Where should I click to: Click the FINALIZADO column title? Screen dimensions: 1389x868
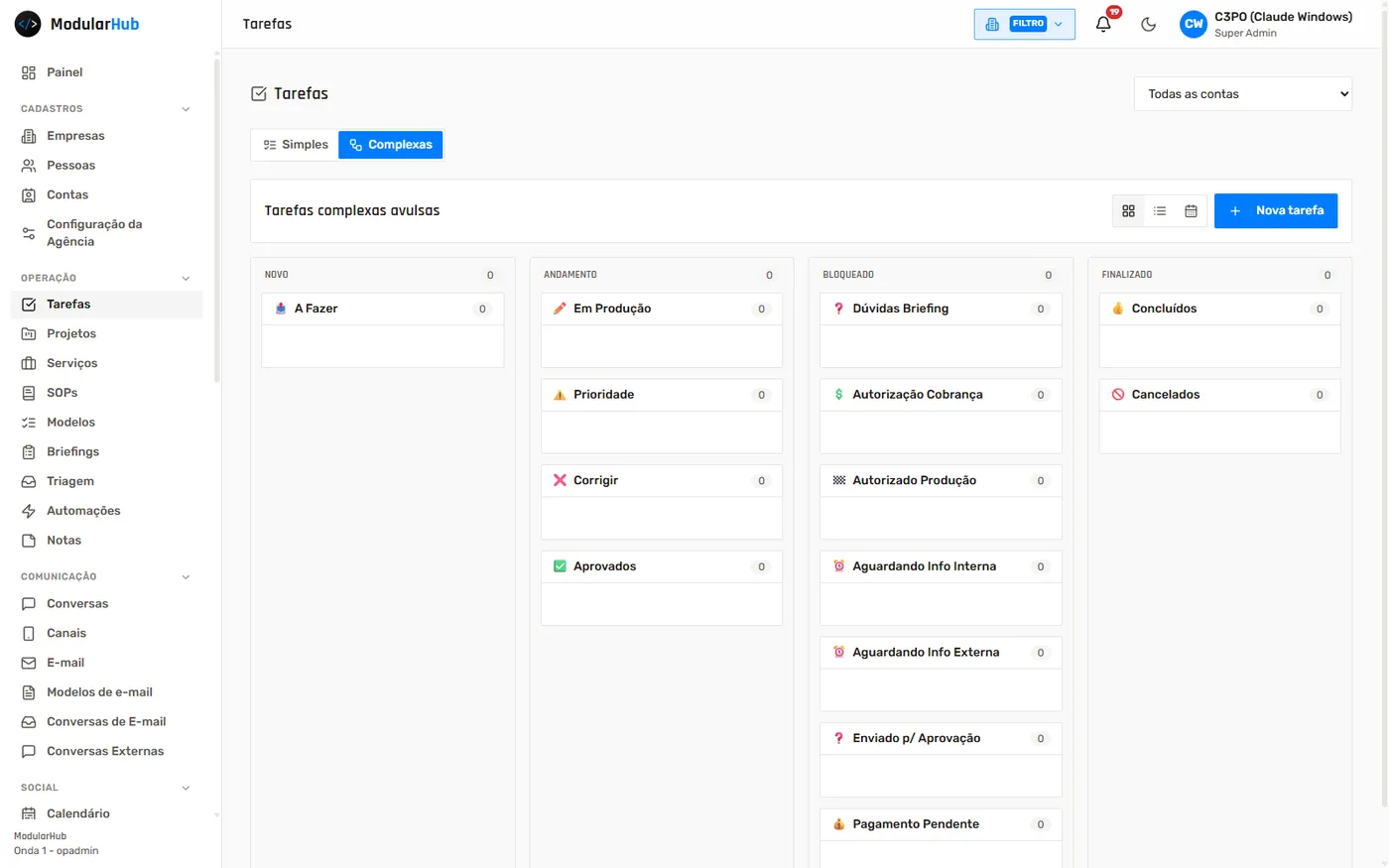click(1127, 275)
